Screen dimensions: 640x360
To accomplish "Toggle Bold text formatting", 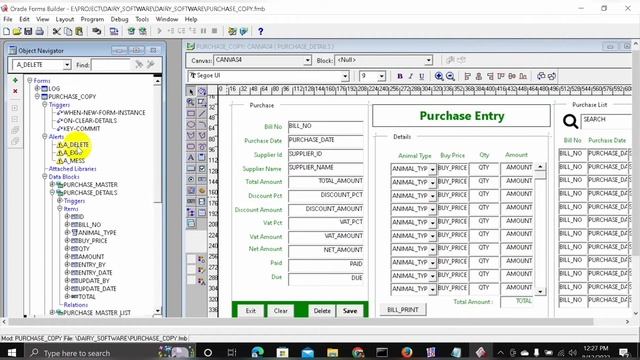I will 400,76.
